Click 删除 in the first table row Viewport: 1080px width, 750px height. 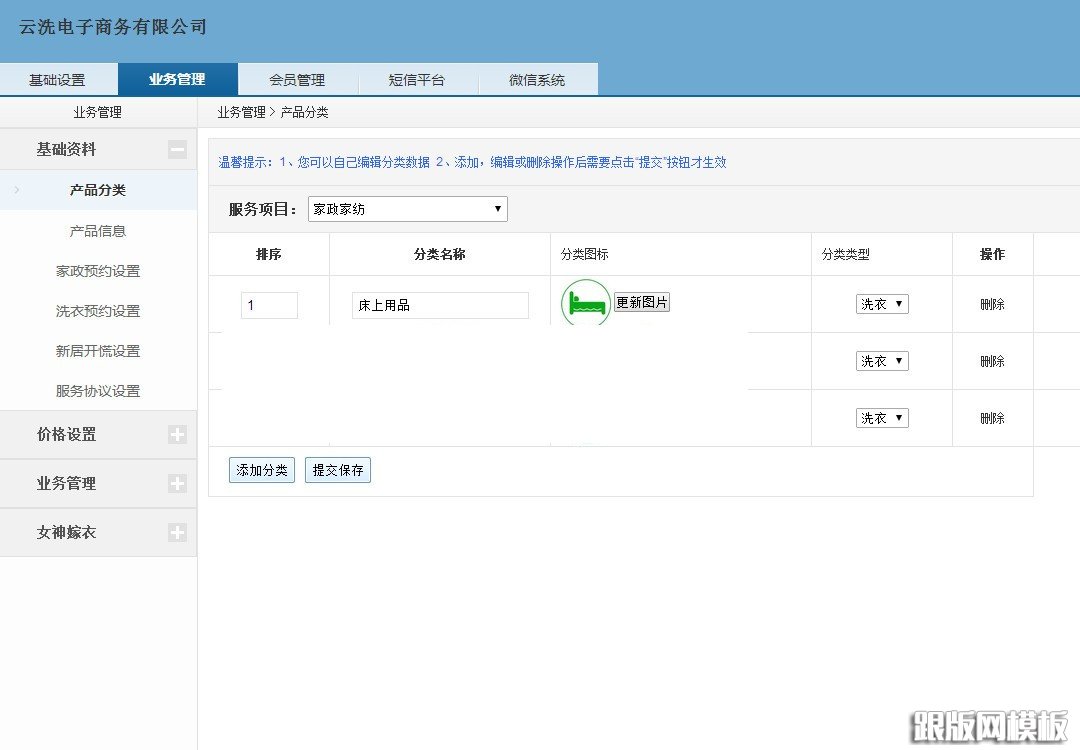pos(991,304)
